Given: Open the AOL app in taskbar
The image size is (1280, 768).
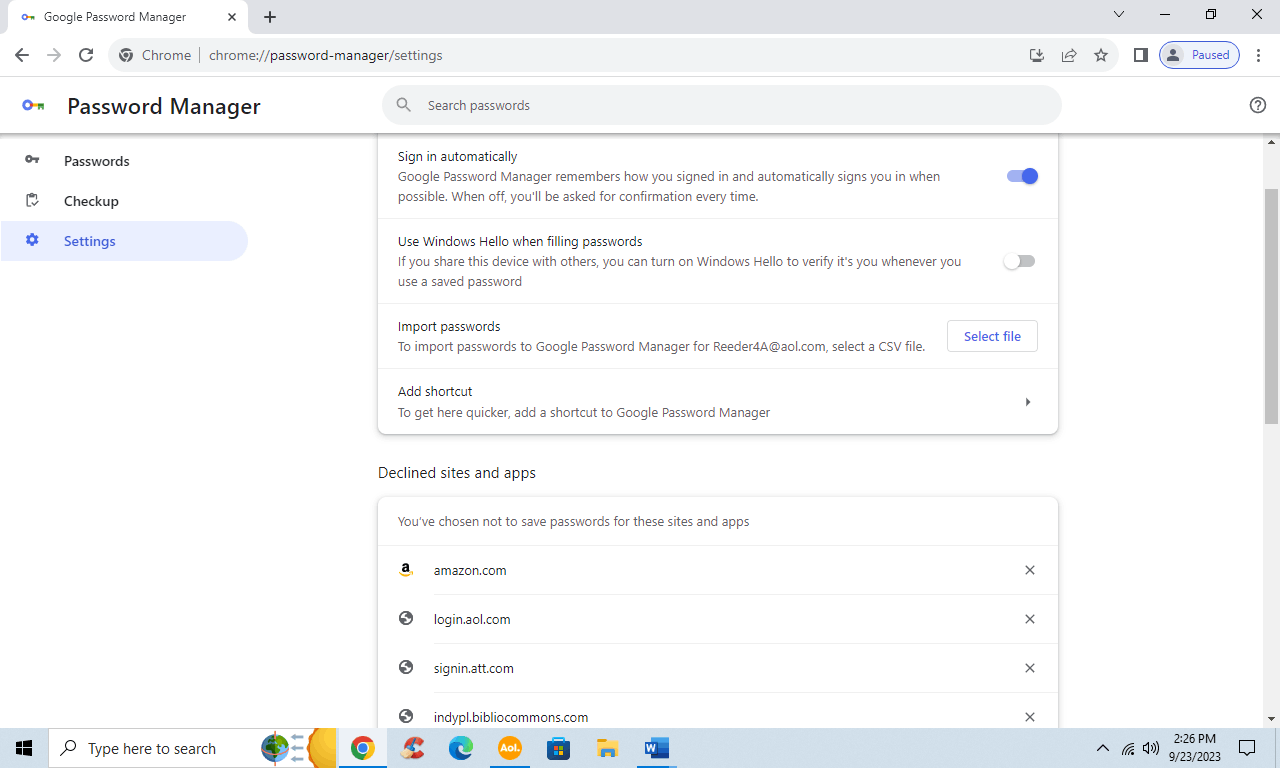Looking at the screenshot, I should pos(510,748).
